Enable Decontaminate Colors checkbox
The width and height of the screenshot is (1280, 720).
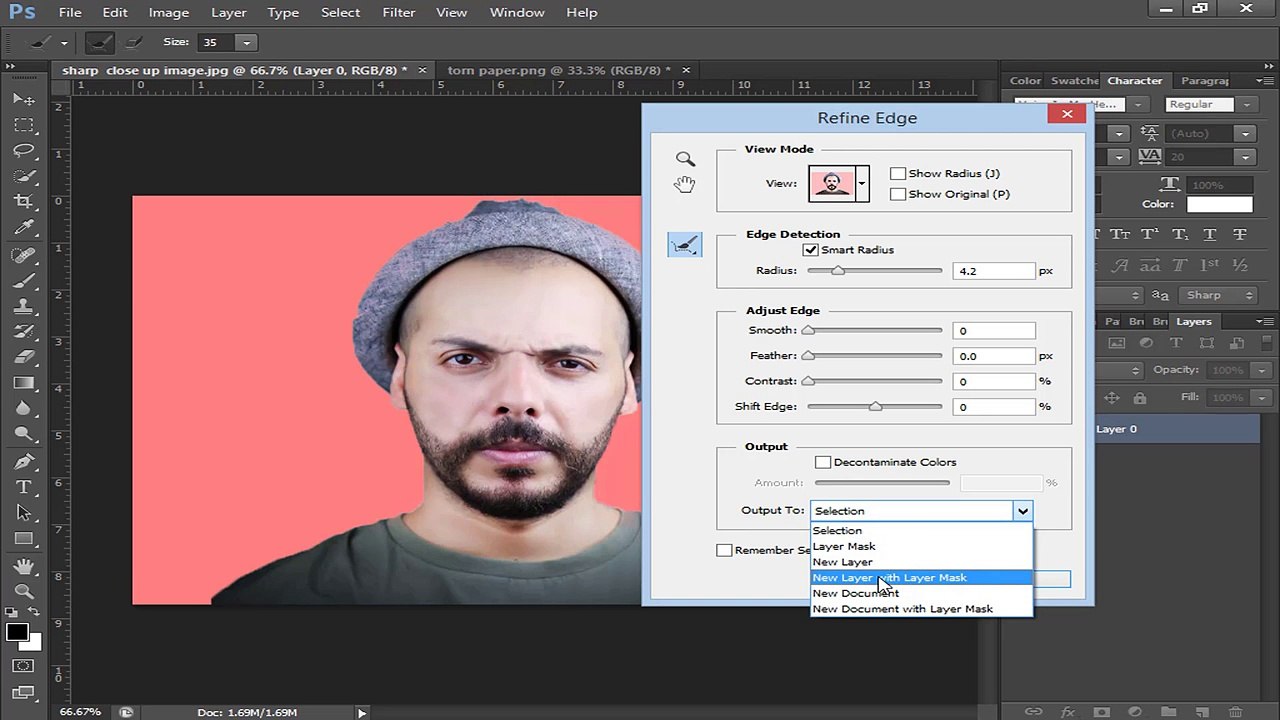823,462
